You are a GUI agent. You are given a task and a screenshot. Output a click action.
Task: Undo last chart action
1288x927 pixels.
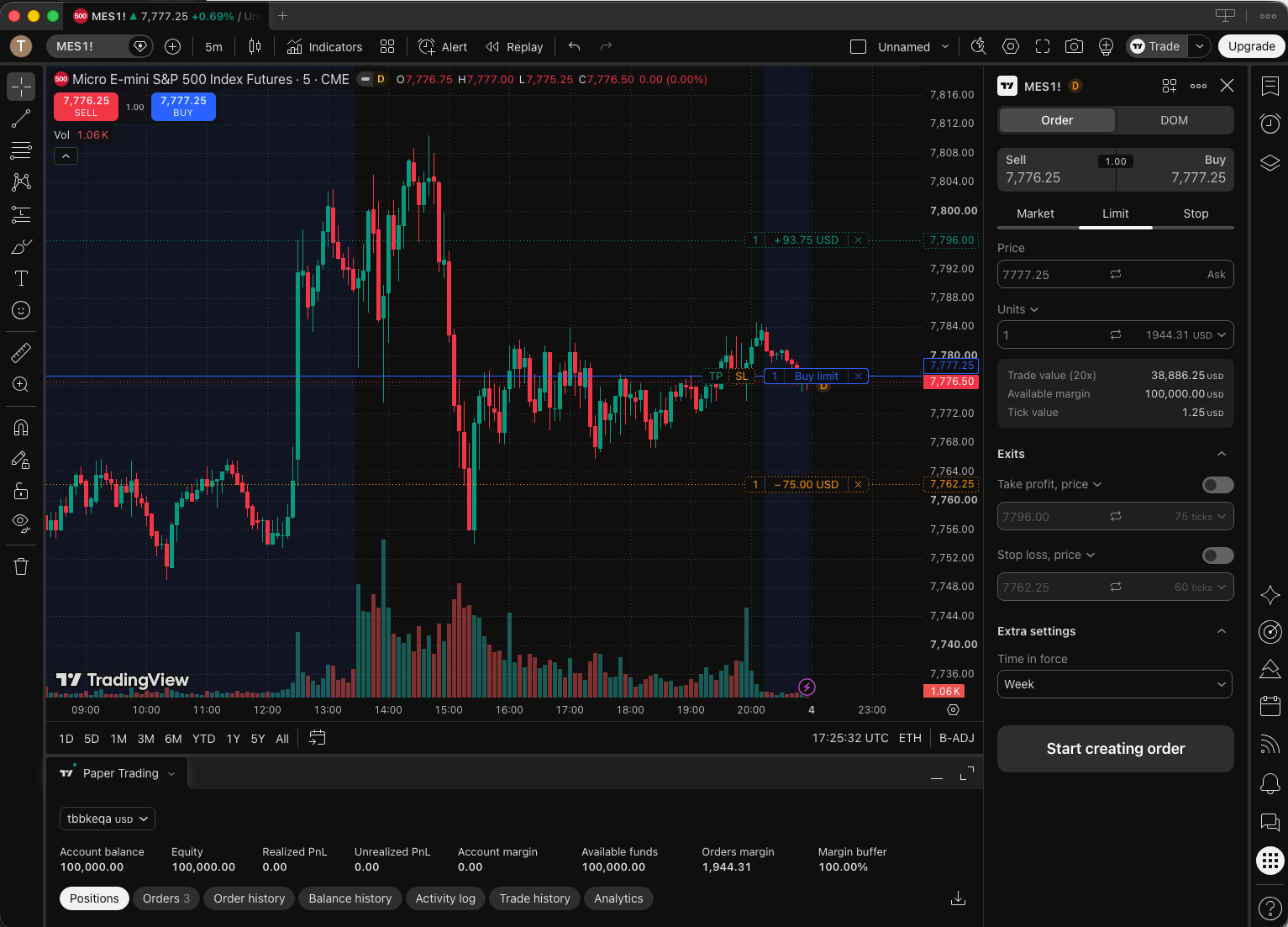(575, 46)
